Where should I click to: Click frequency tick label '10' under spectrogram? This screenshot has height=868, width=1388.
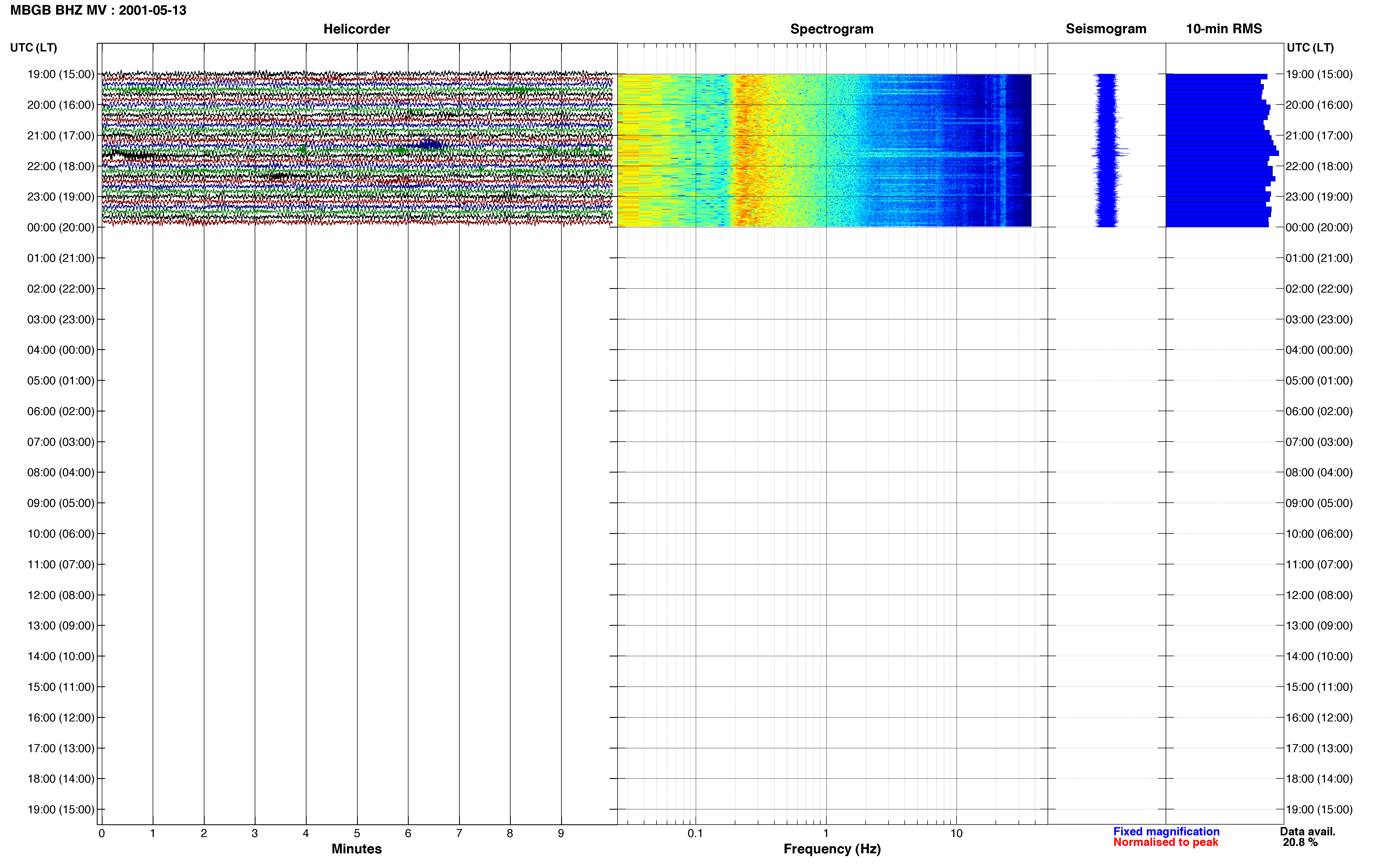tap(956, 833)
